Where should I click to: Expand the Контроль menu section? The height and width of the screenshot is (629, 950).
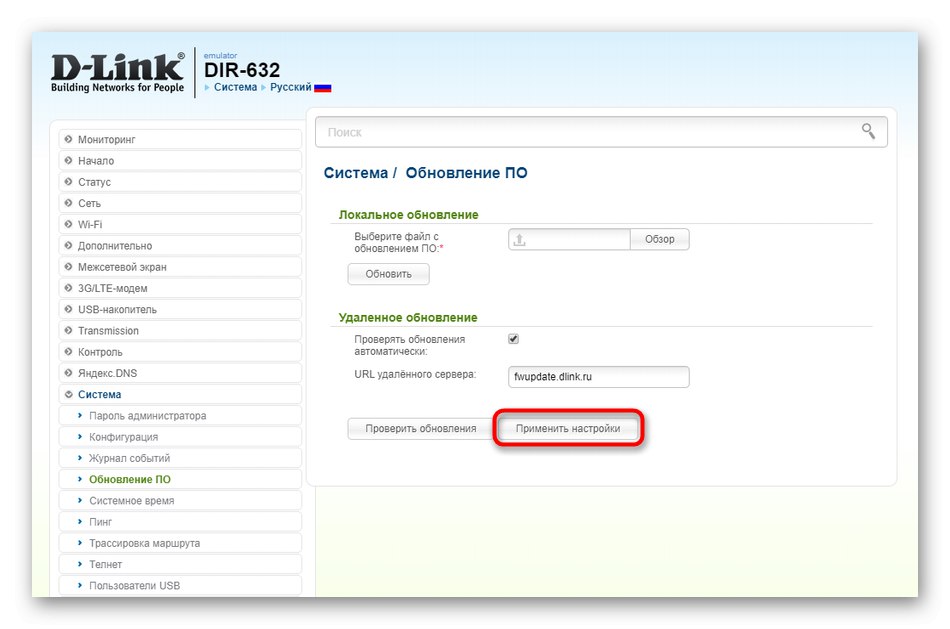pyautogui.click(x=181, y=352)
